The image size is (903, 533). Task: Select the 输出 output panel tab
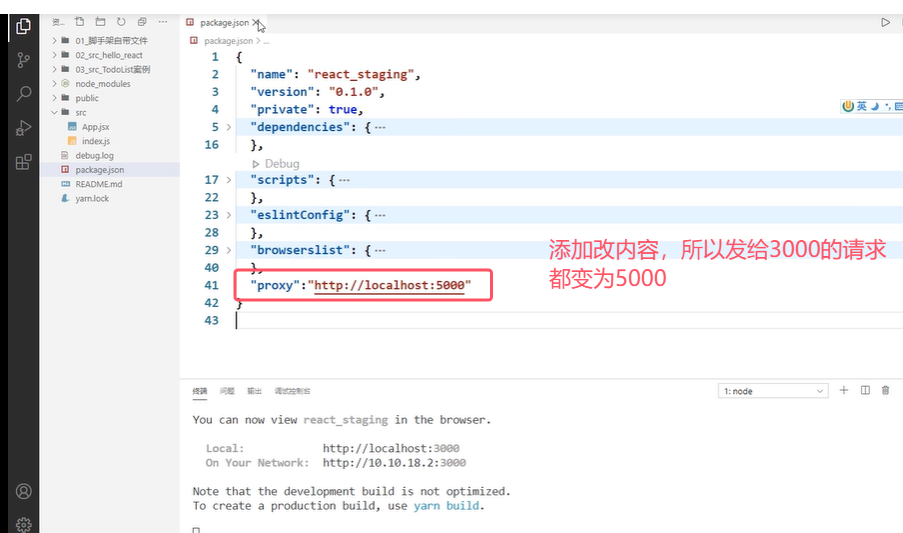[x=254, y=391]
